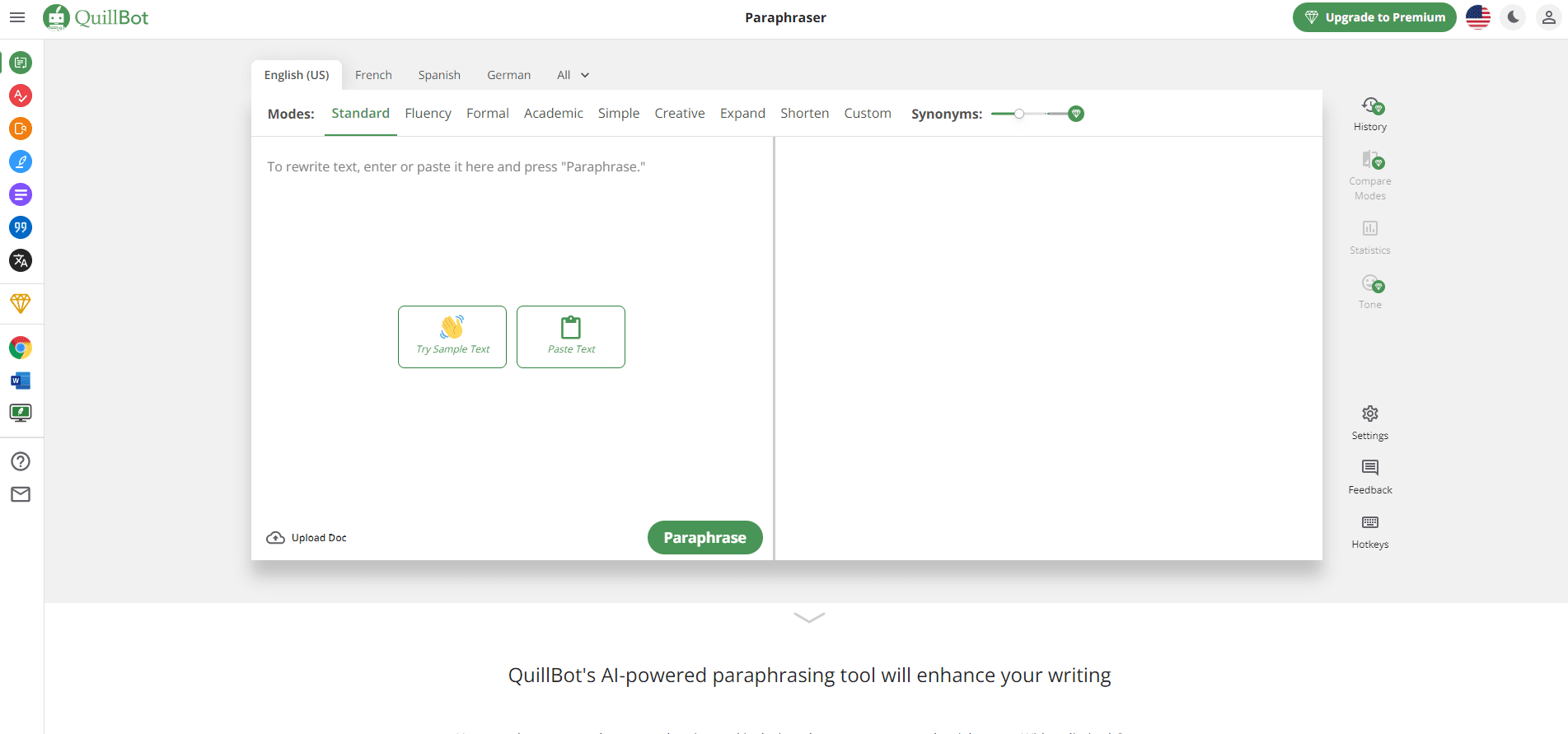Switch to Creative mode

point(680,113)
